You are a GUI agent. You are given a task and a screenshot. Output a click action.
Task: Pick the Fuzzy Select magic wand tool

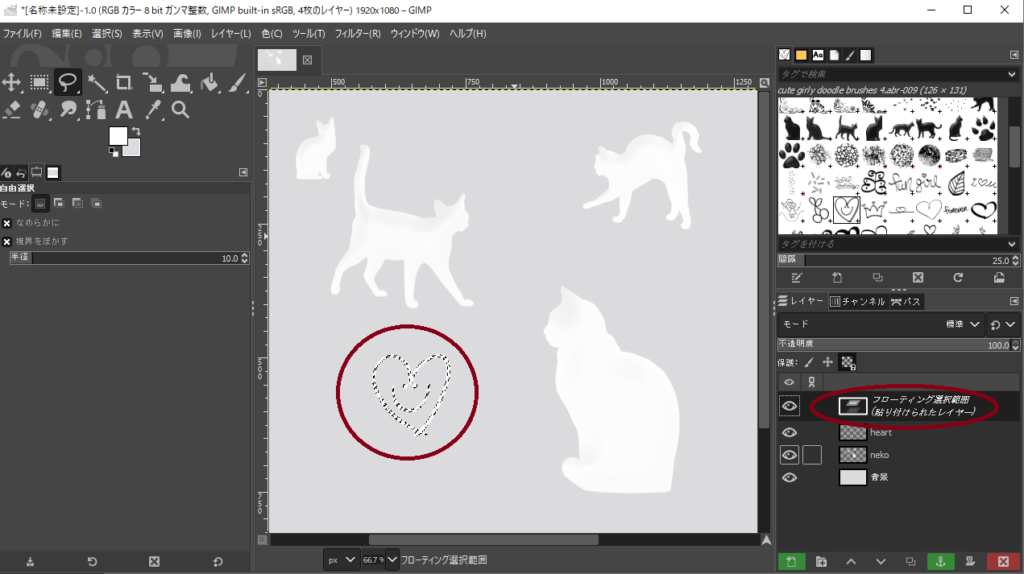coord(97,82)
